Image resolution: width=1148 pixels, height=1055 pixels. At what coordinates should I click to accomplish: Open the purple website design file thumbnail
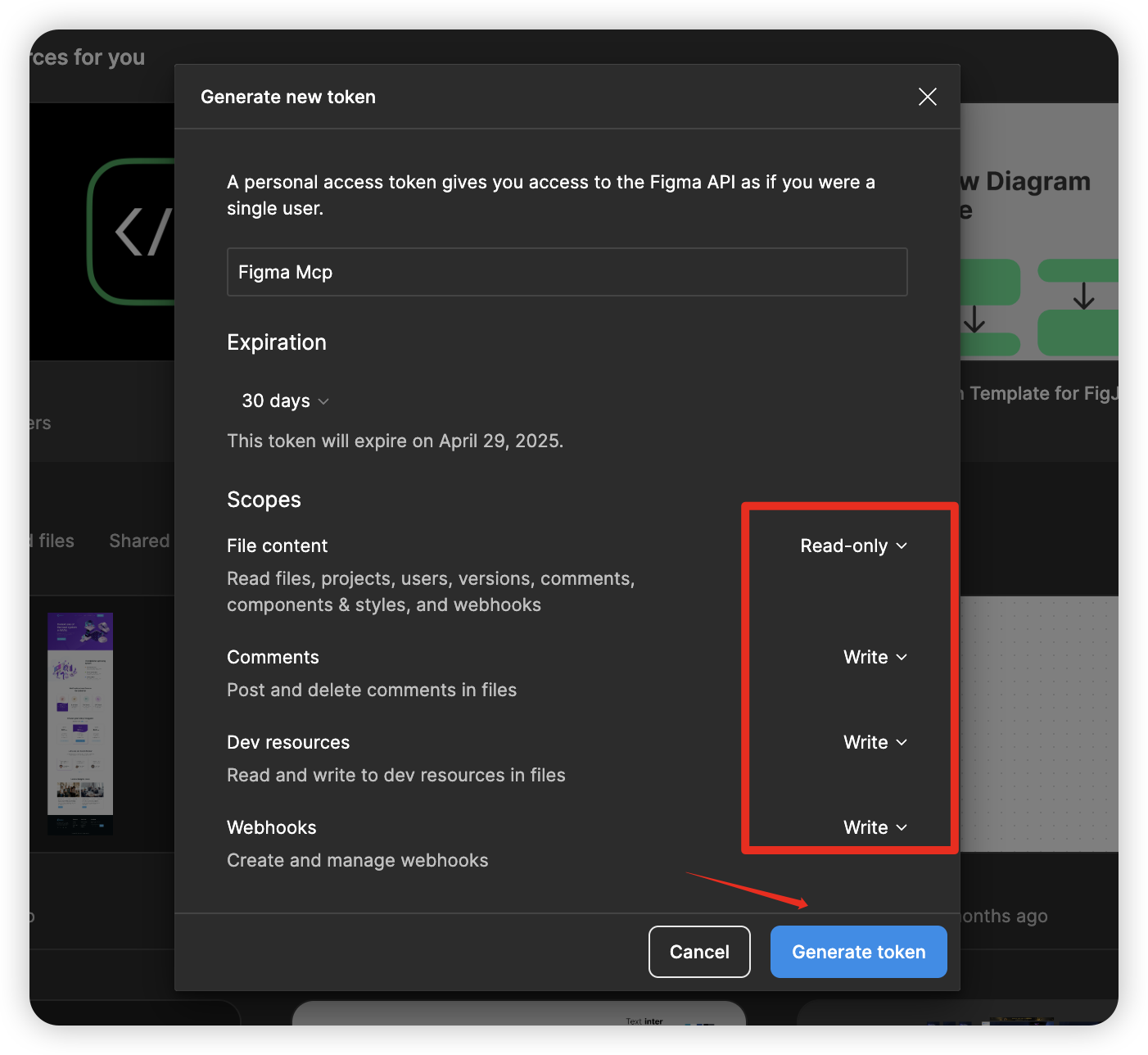80,724
